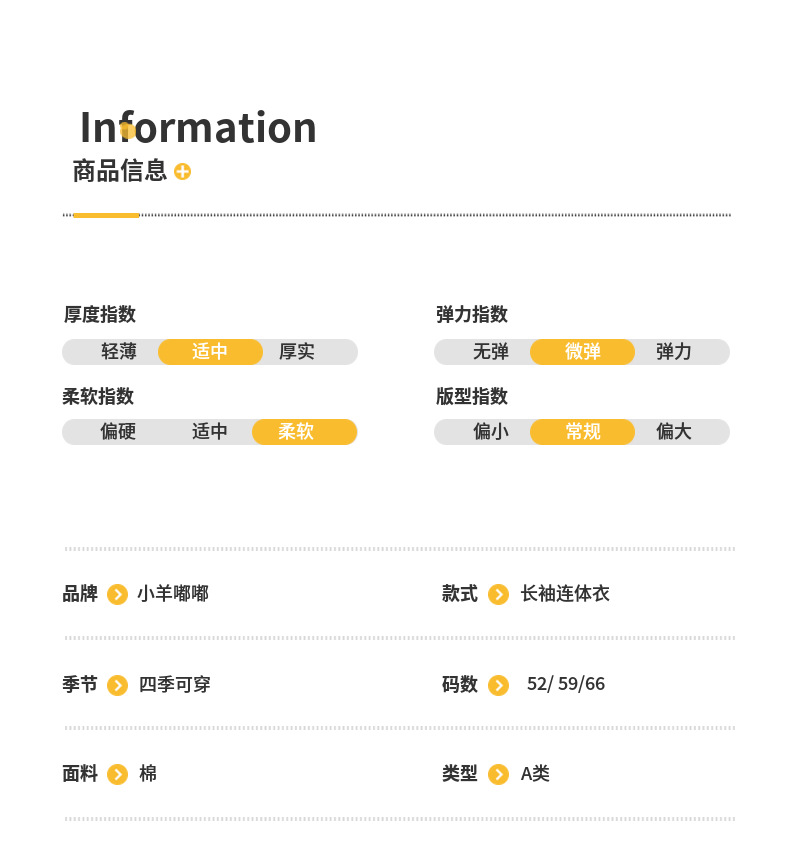790x865 pixels.
Task: Choose 偏小 in the fit index
Action: coord(491,432)
